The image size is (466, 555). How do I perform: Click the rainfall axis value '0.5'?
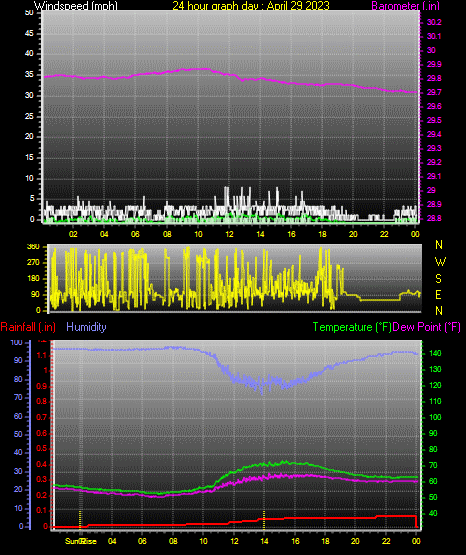click(x=41, y=448)
